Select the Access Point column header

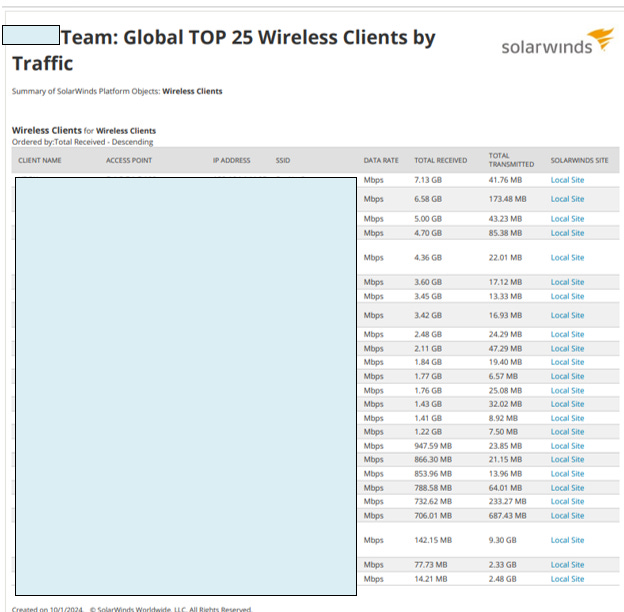129,160
